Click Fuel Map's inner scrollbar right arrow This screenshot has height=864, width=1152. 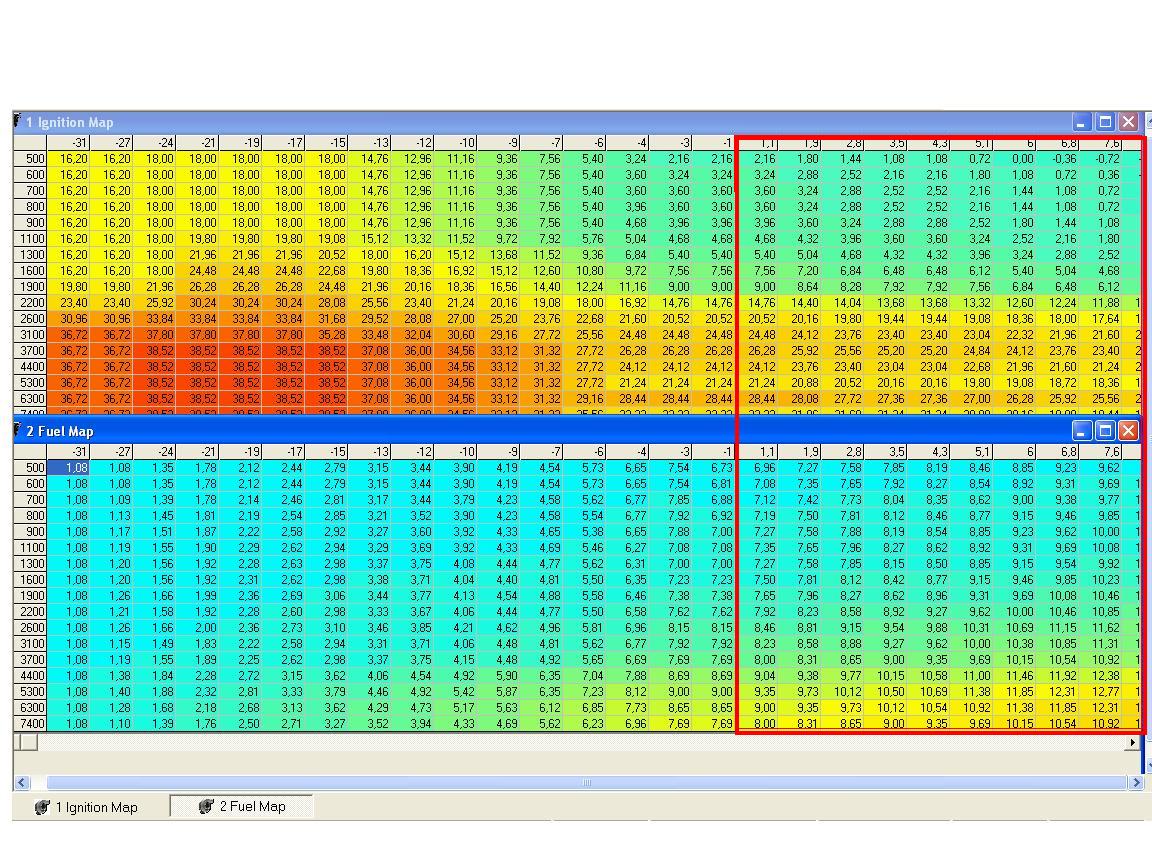pyautogui.click(x=1133, y=742)
